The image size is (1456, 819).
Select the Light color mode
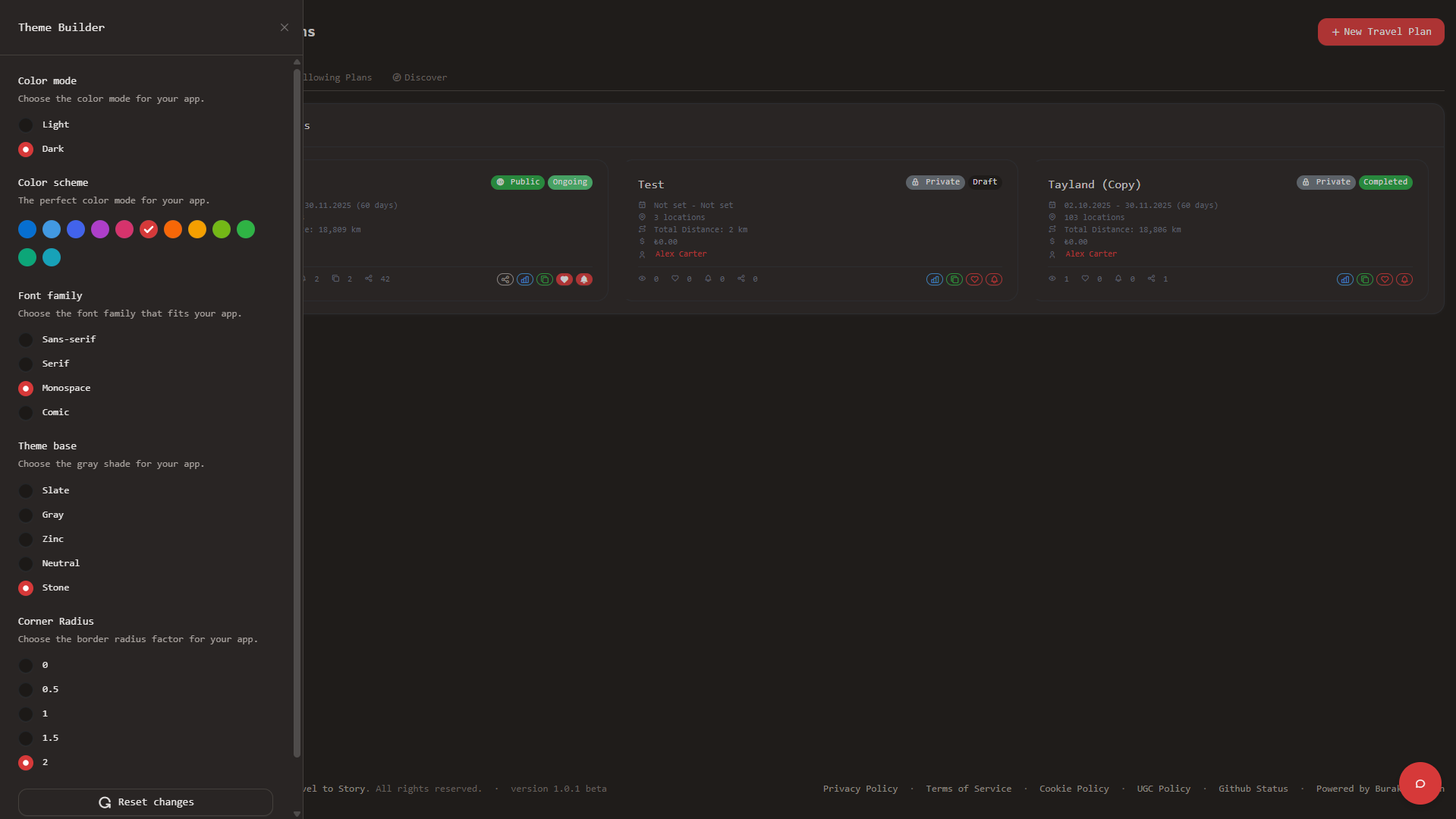[x=26, y=125]
